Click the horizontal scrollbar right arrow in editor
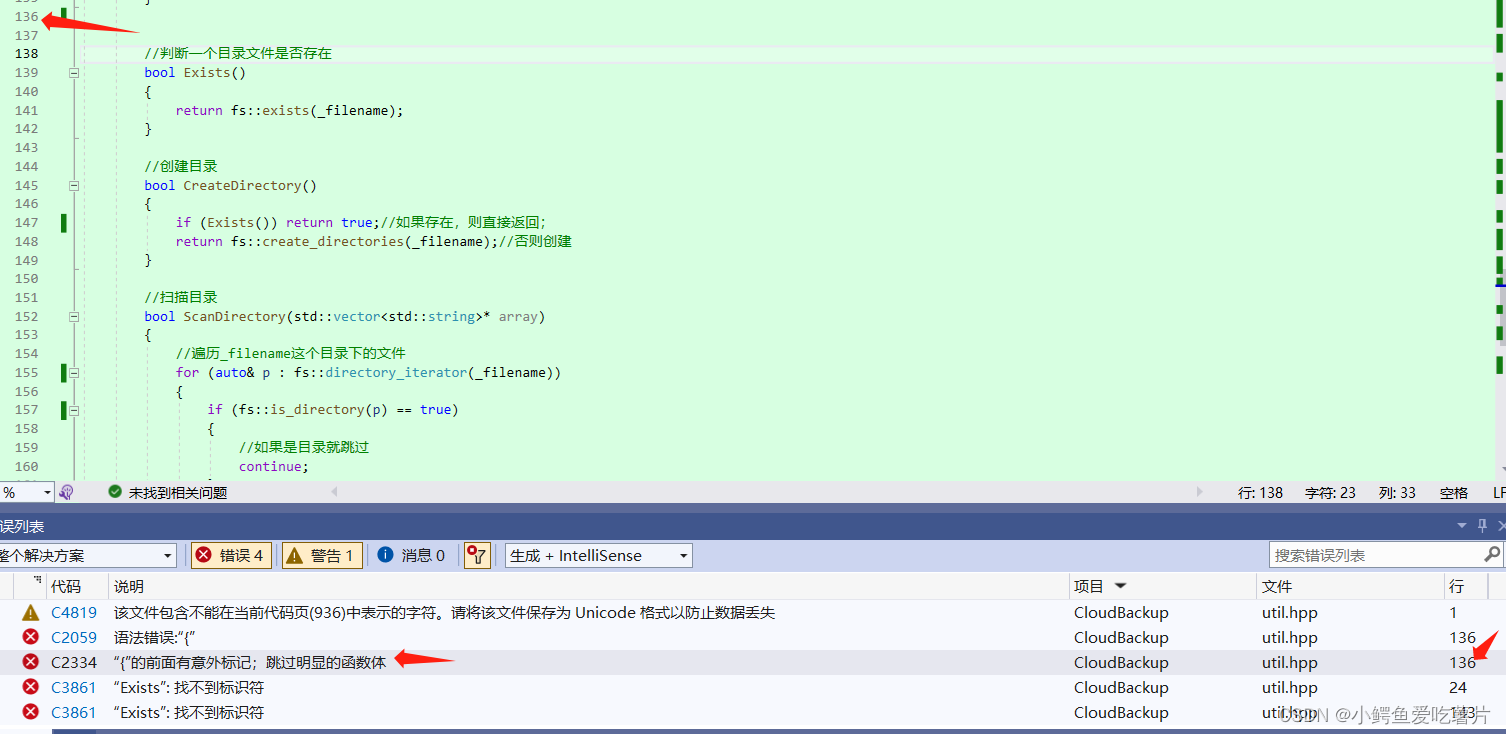Image resolution: width=1506 pixels, height=734 pixels. (1200, 492)
